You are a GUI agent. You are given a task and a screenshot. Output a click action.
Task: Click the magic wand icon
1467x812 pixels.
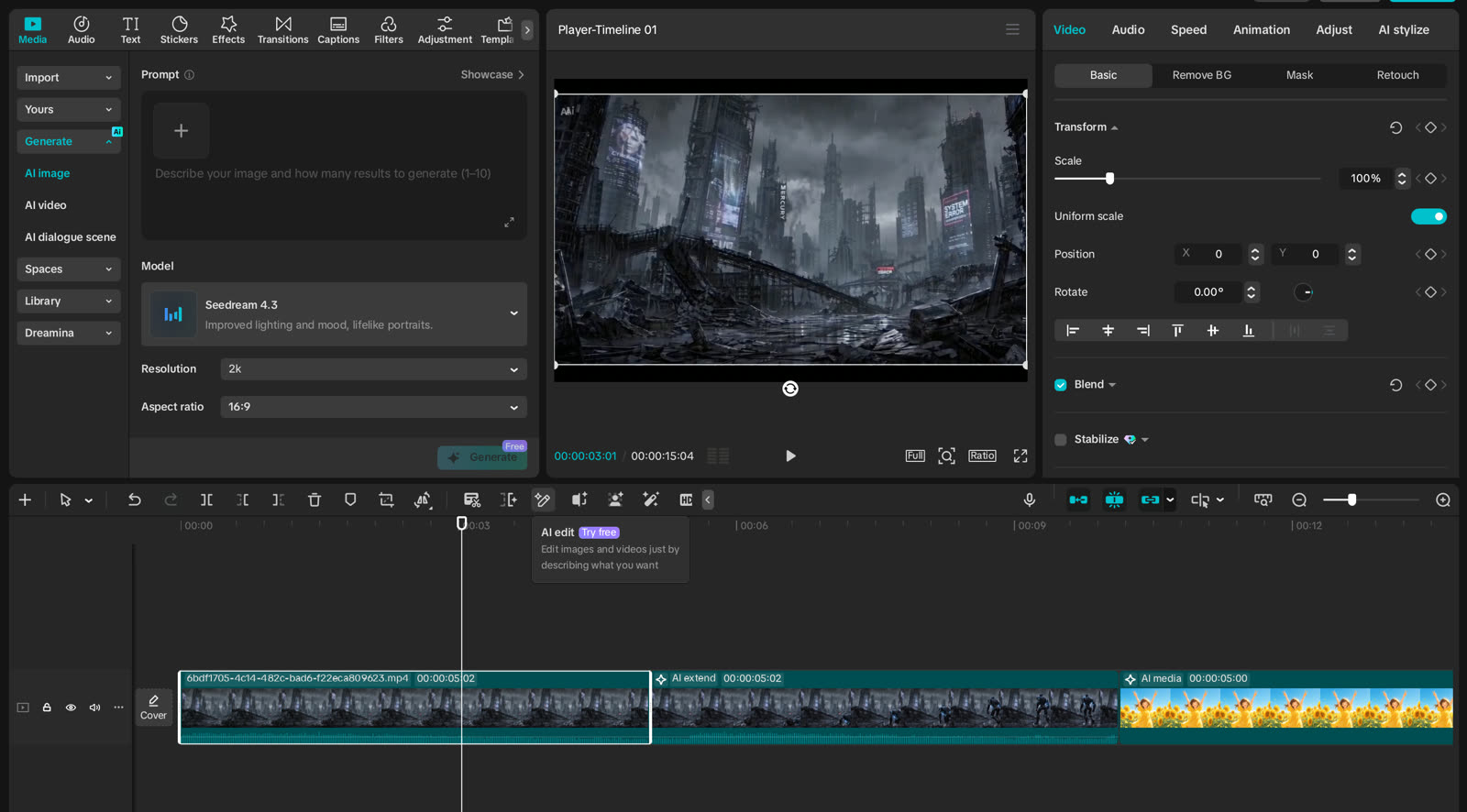(651, 499)
